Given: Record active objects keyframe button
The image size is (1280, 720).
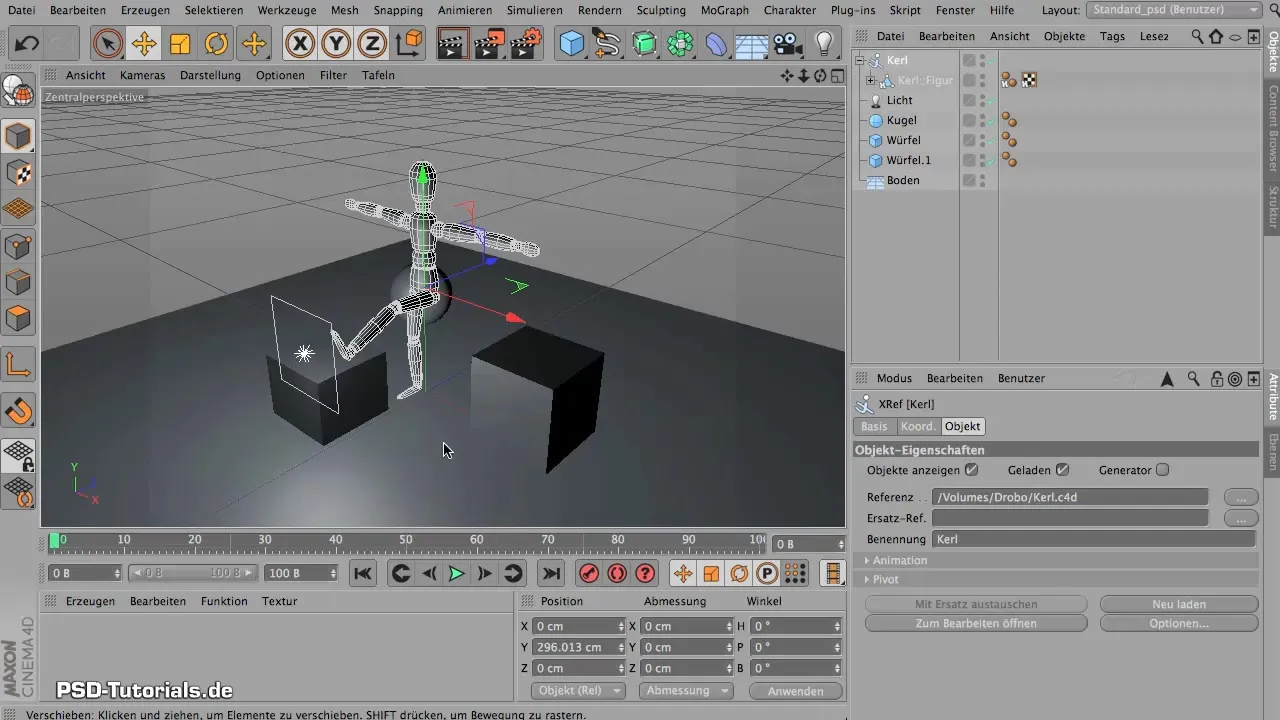Looking at the screenshot, I should (589, 573).
